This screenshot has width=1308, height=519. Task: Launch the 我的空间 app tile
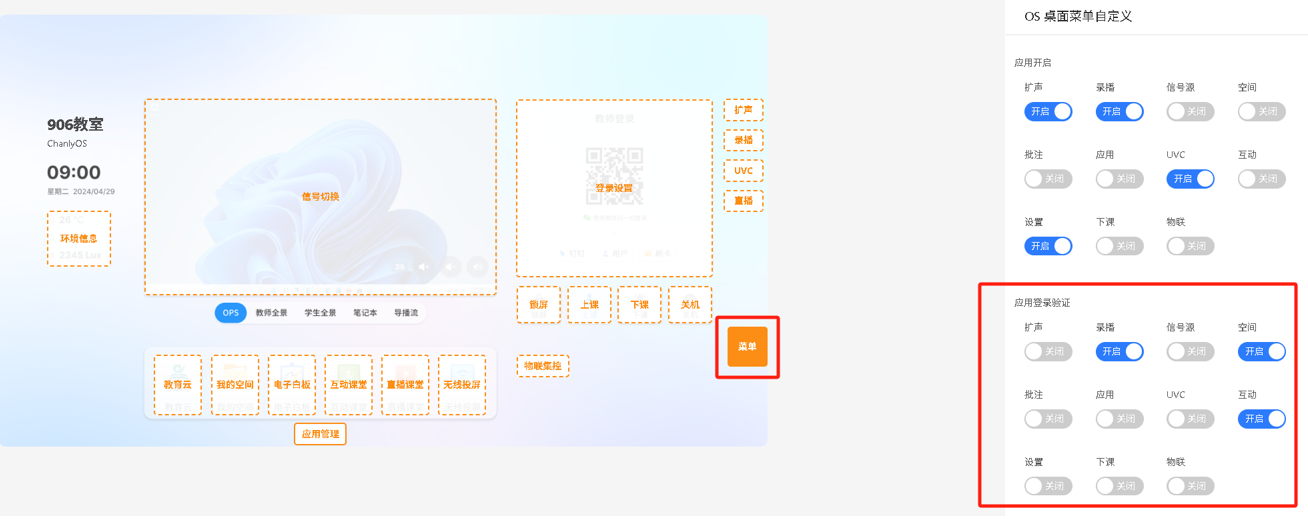coord(235,385)
